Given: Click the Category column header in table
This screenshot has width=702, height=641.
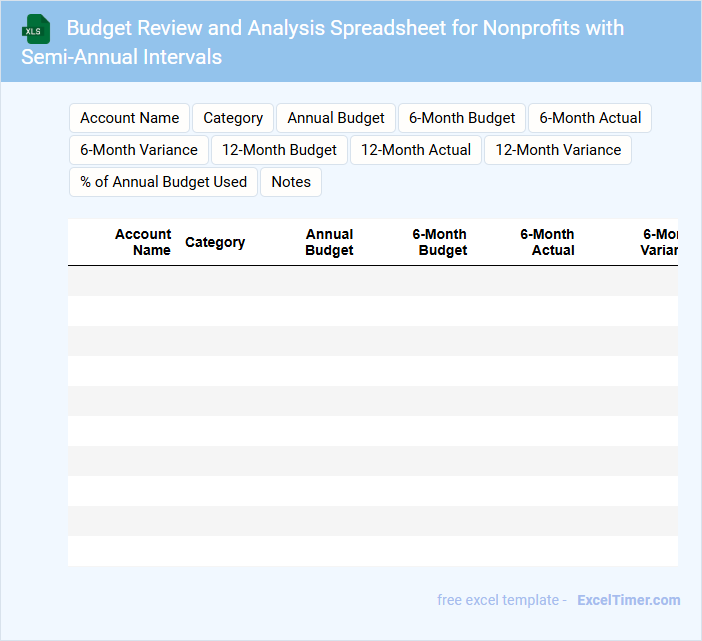Looking at the screenshot, I should click(215, 242).
